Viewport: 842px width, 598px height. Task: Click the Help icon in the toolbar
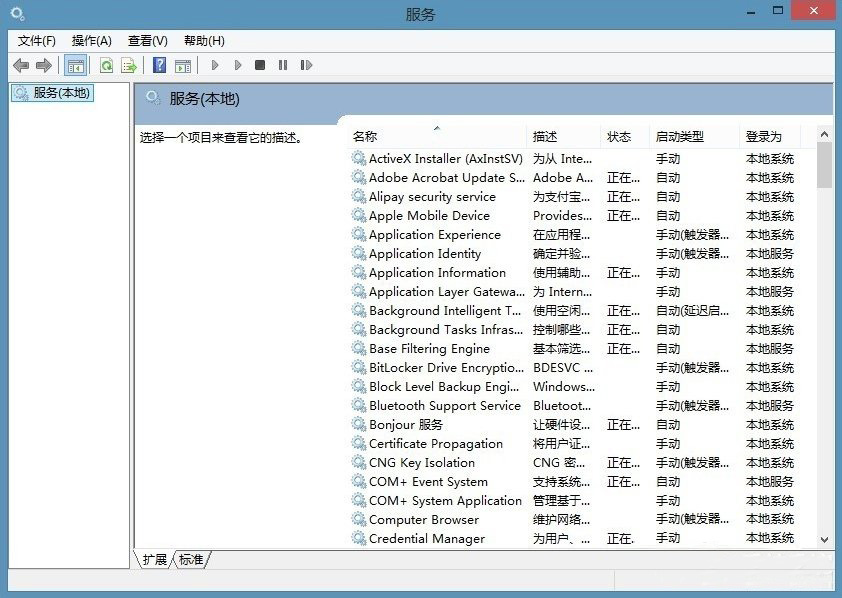[x=160, y=65]
